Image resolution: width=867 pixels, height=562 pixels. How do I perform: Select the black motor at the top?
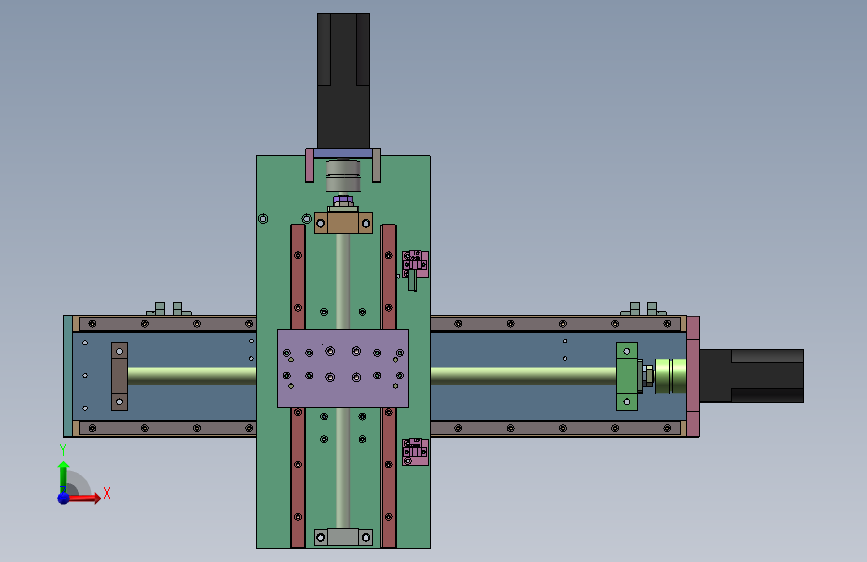(343, 81)
